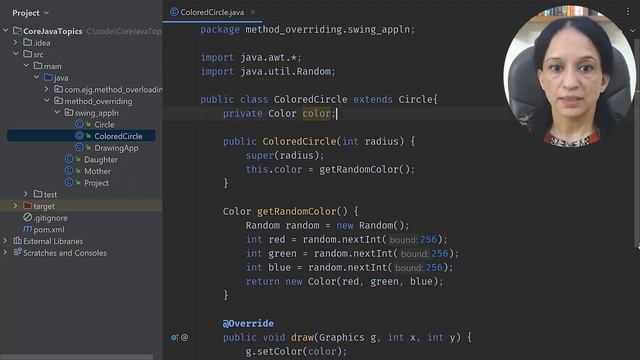Viewport: 640px width, 360px height.
Task: Collapse the src folder
Action: [16, 54]
